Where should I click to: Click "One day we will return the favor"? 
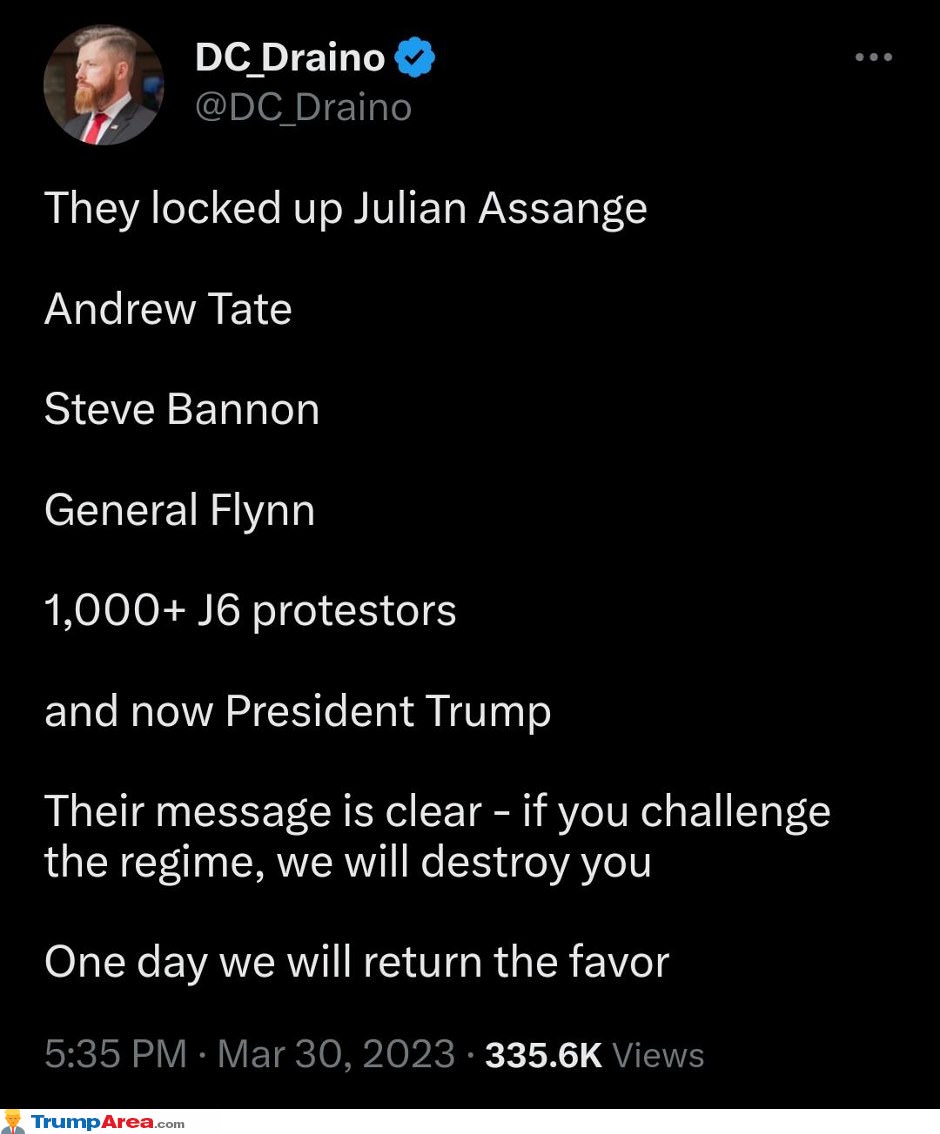click(x=357, y=964)
